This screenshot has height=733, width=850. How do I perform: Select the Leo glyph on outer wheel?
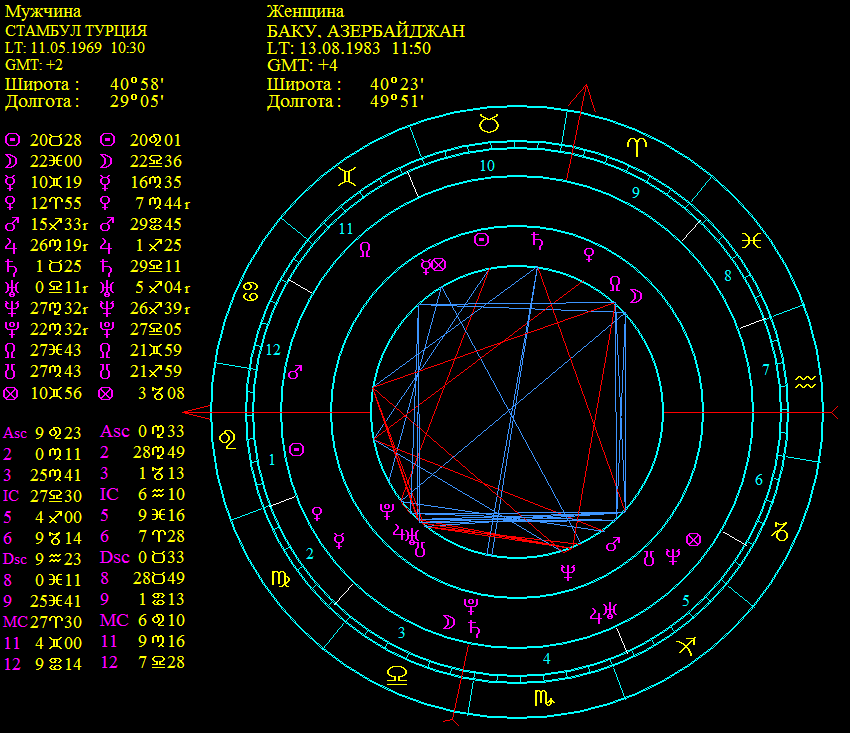click(229, 438)
